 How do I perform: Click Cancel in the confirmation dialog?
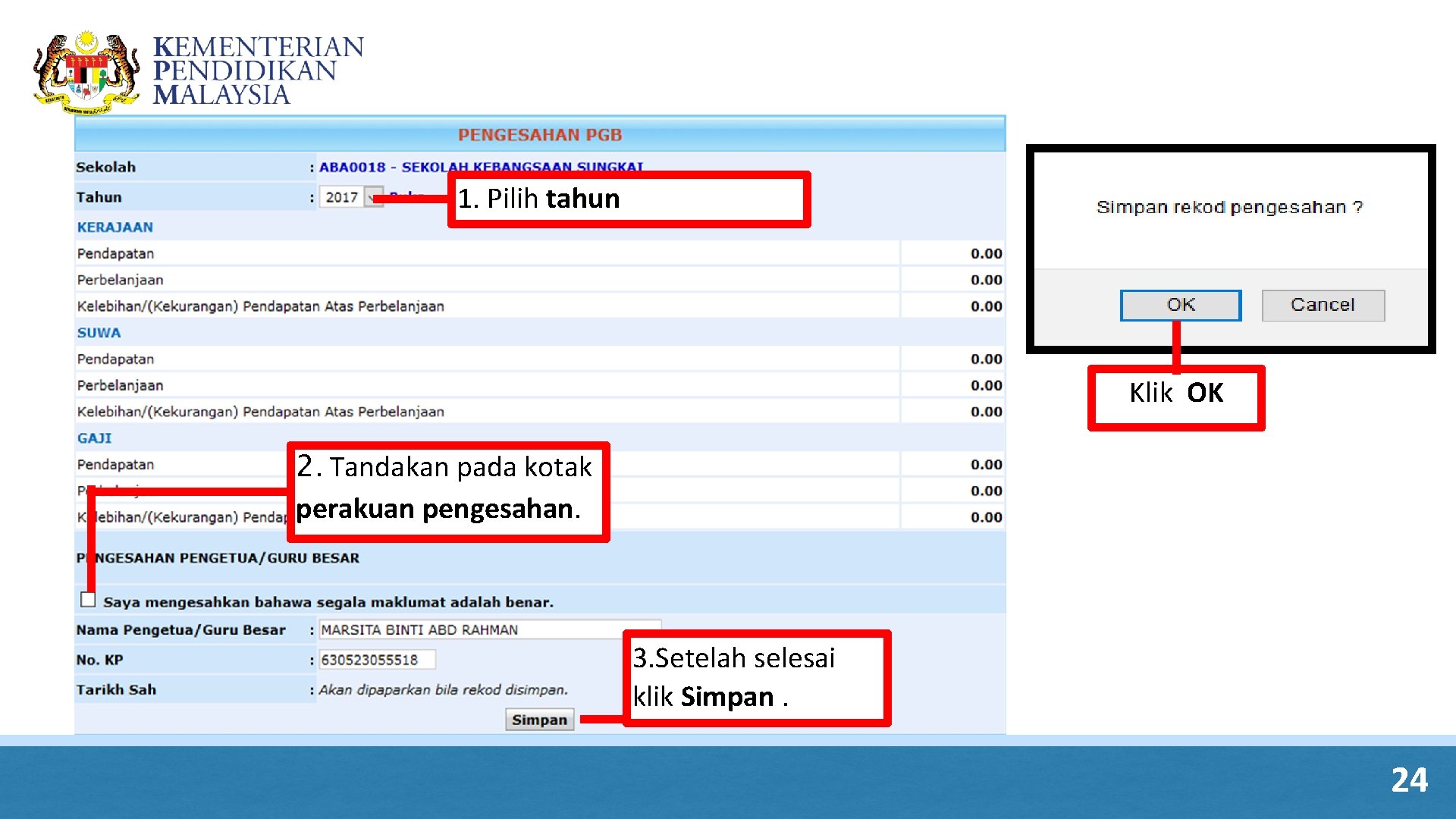[1323, 305]
